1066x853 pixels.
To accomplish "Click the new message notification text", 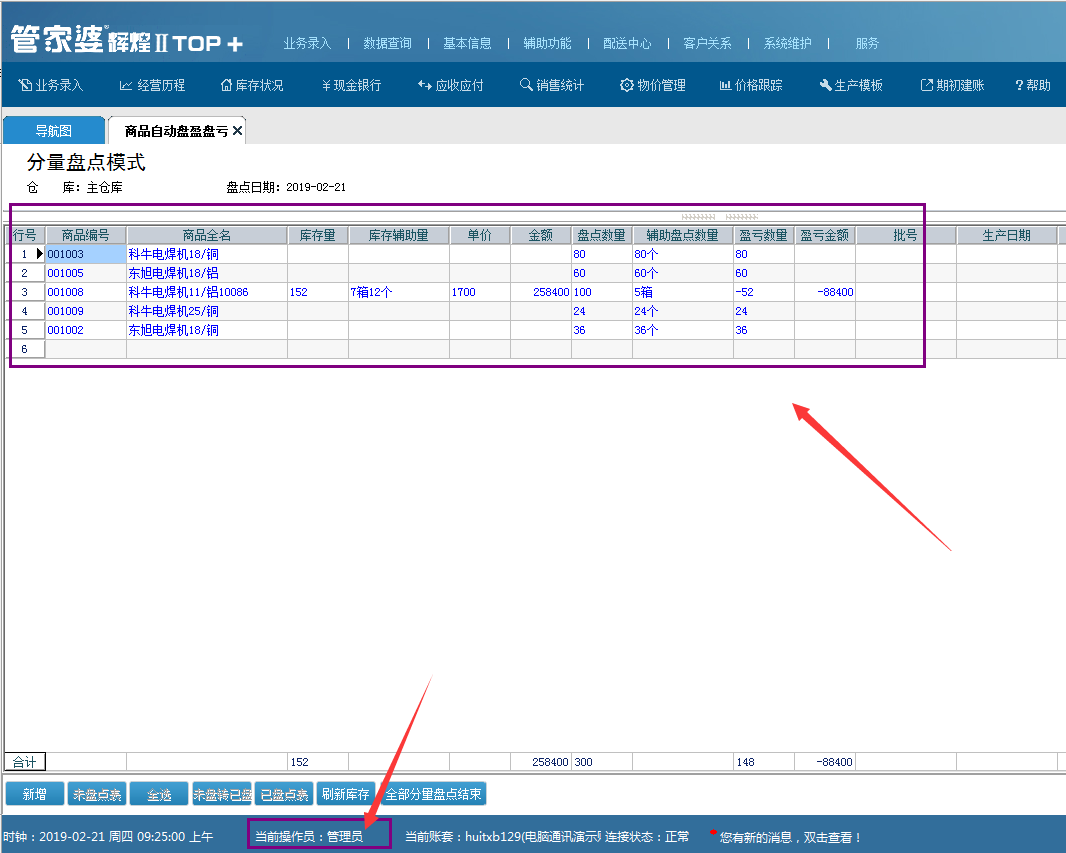I will click(790, 837).
